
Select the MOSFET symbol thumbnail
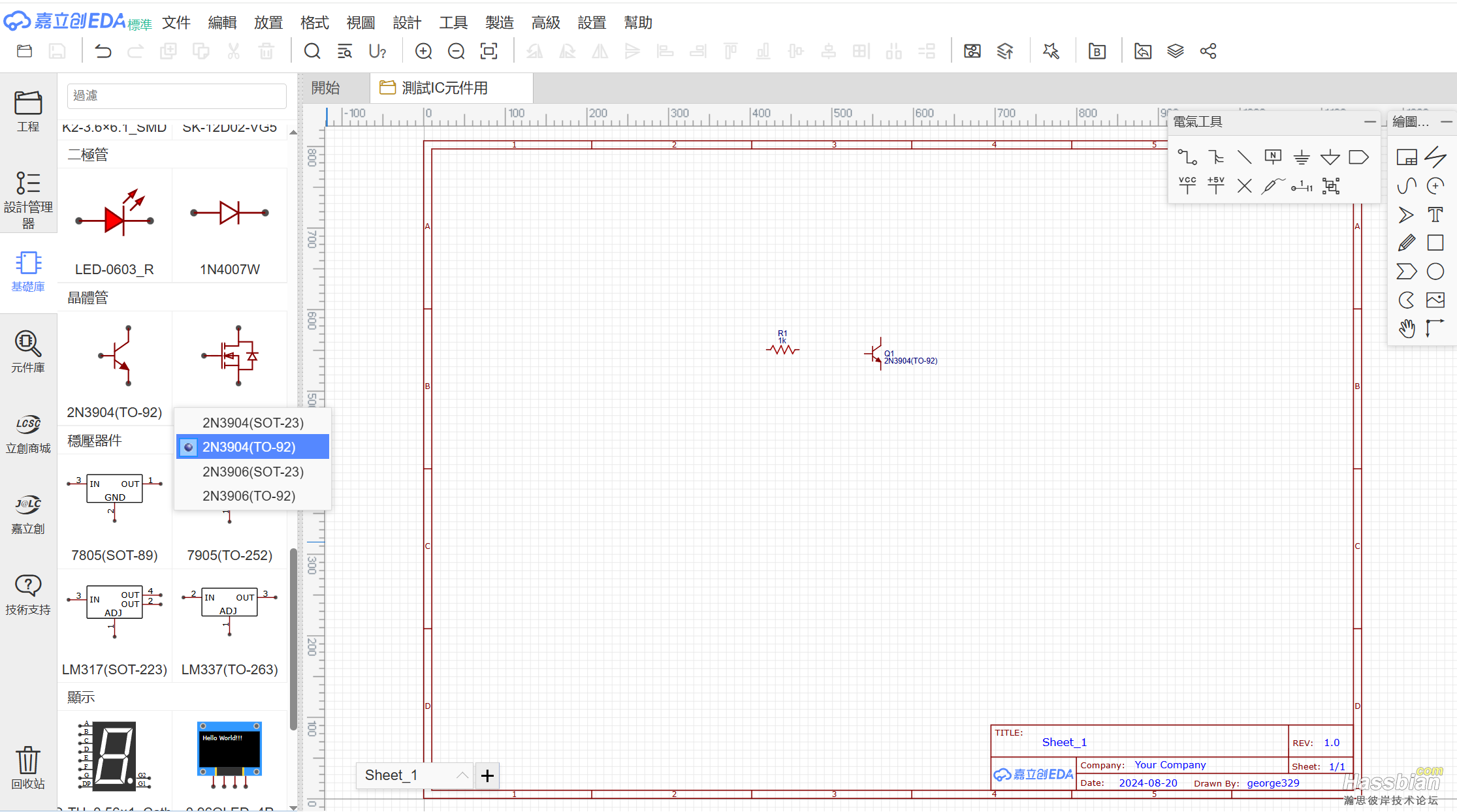coord(229,356)
